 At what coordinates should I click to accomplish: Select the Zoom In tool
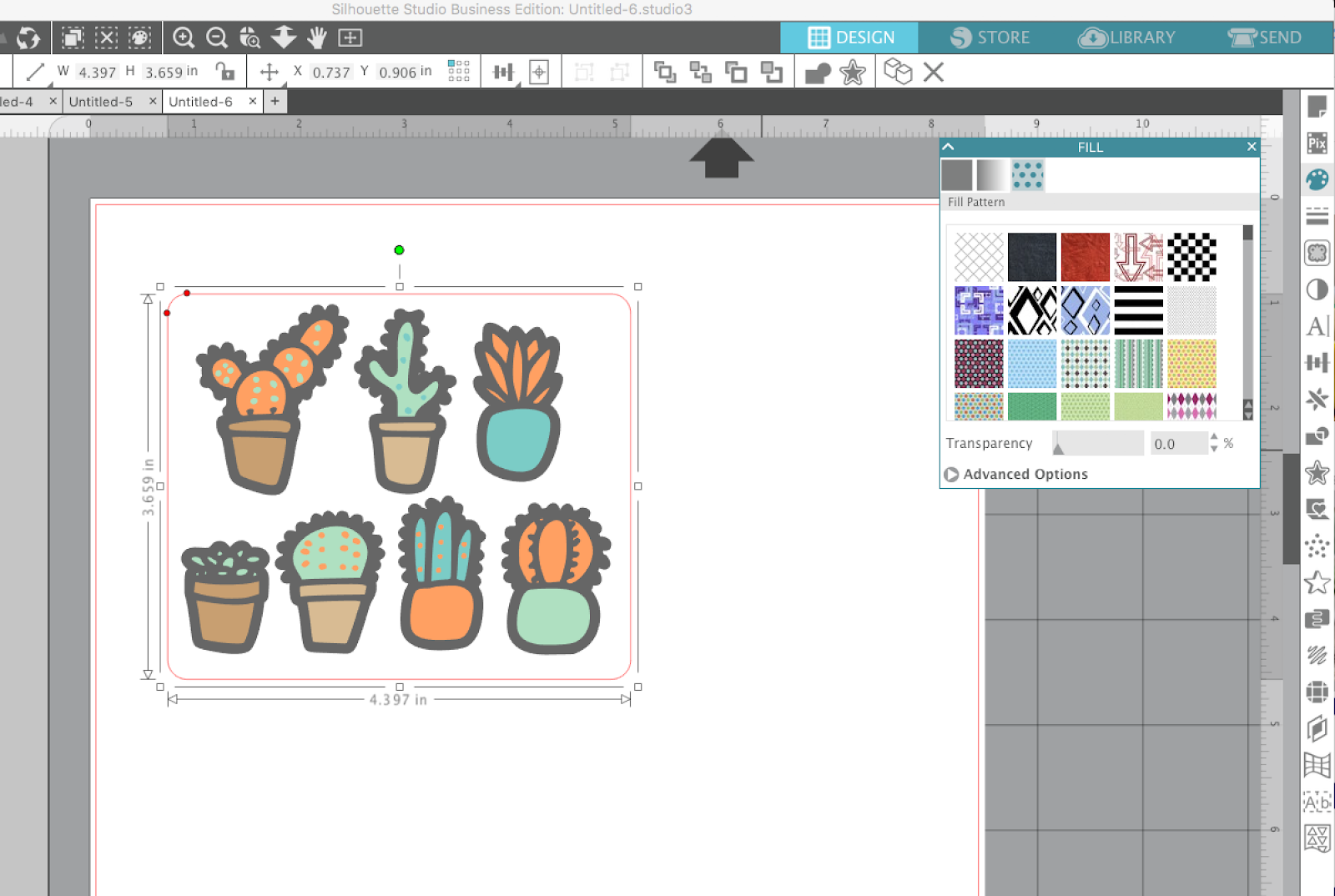click(x=184, y=38)
